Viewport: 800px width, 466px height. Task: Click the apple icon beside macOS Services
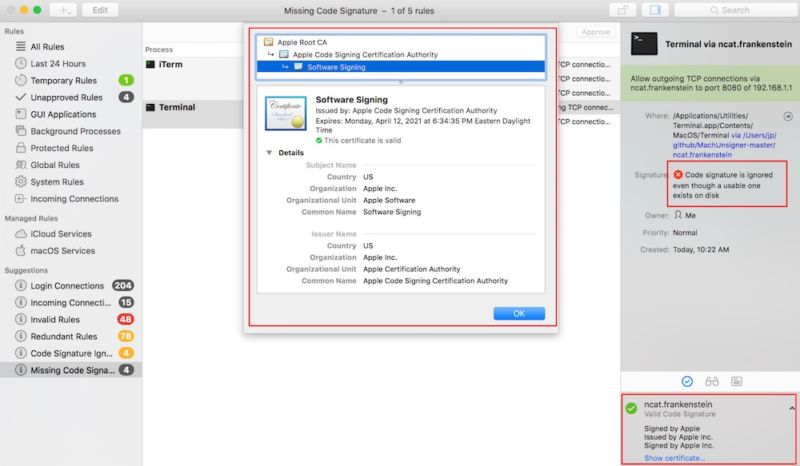(x=20, y=250)
